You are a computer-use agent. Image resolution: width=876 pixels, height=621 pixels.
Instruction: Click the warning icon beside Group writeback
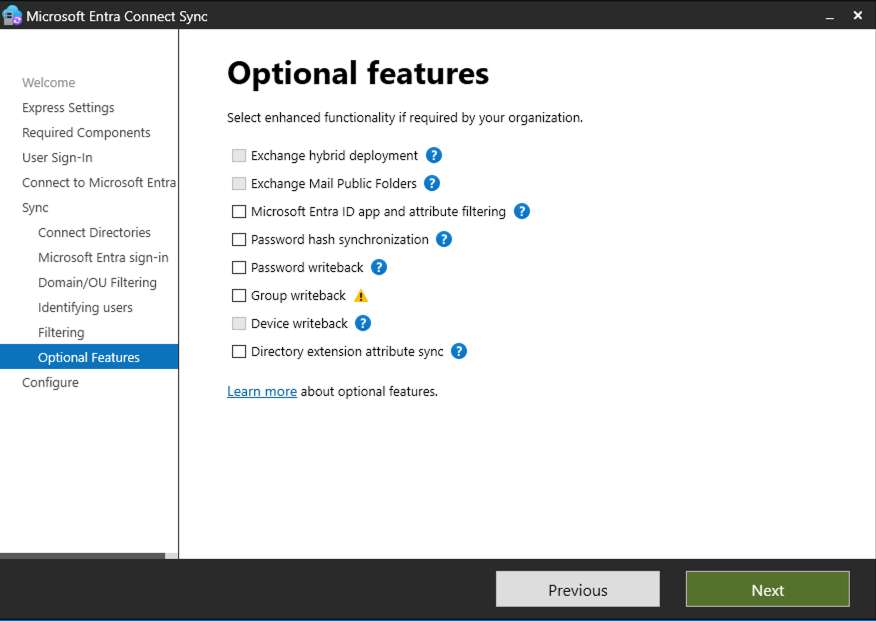(360, 295)
